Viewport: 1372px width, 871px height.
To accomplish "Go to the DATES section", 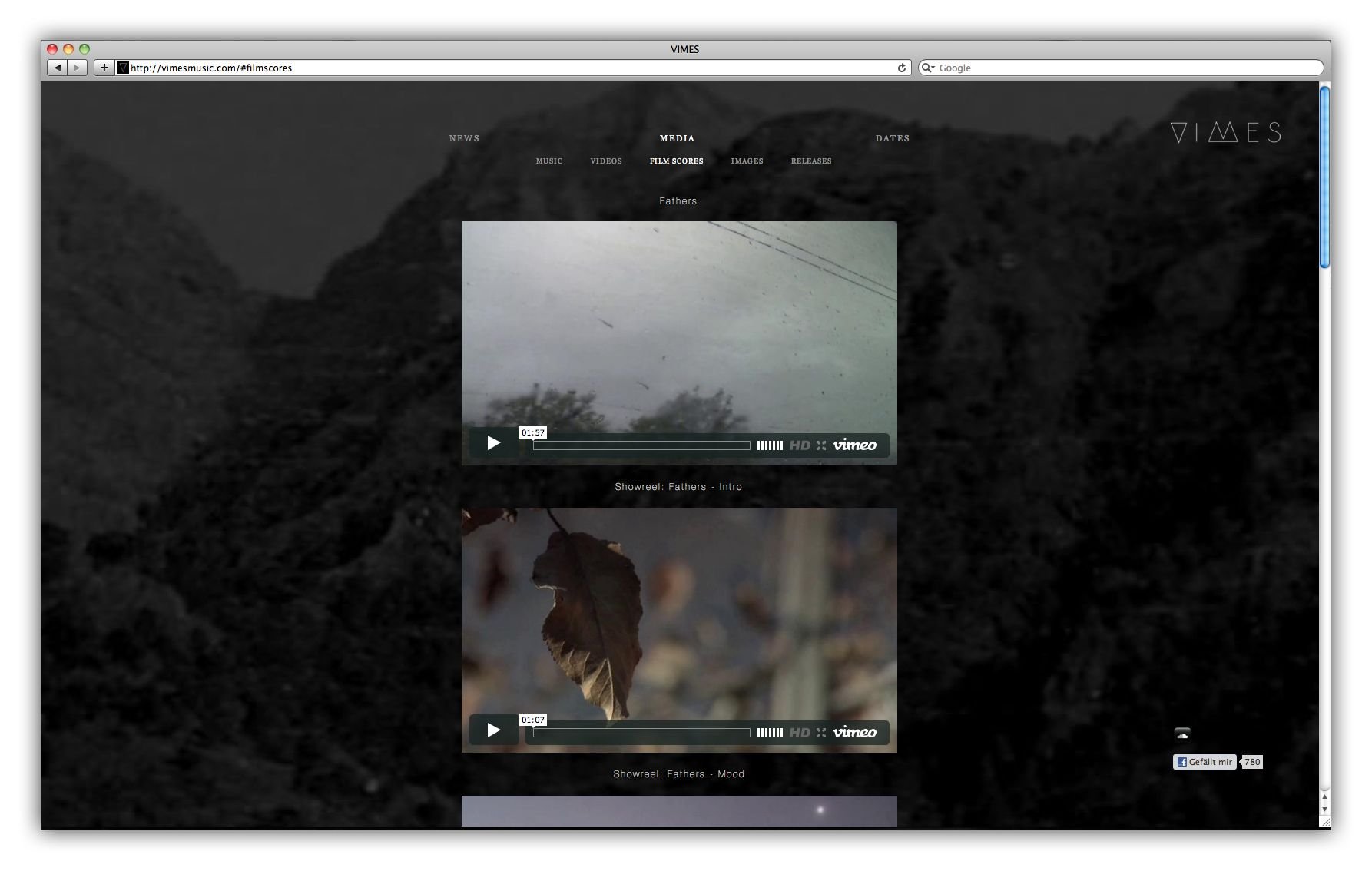I will click(x=892, y=138).
